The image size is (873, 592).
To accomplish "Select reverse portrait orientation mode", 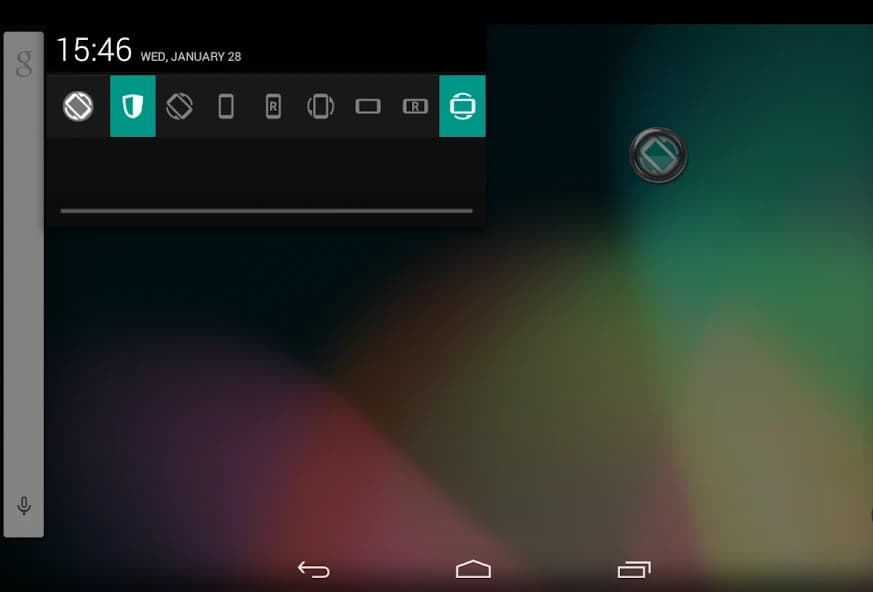I will click(x=273, y=106).
